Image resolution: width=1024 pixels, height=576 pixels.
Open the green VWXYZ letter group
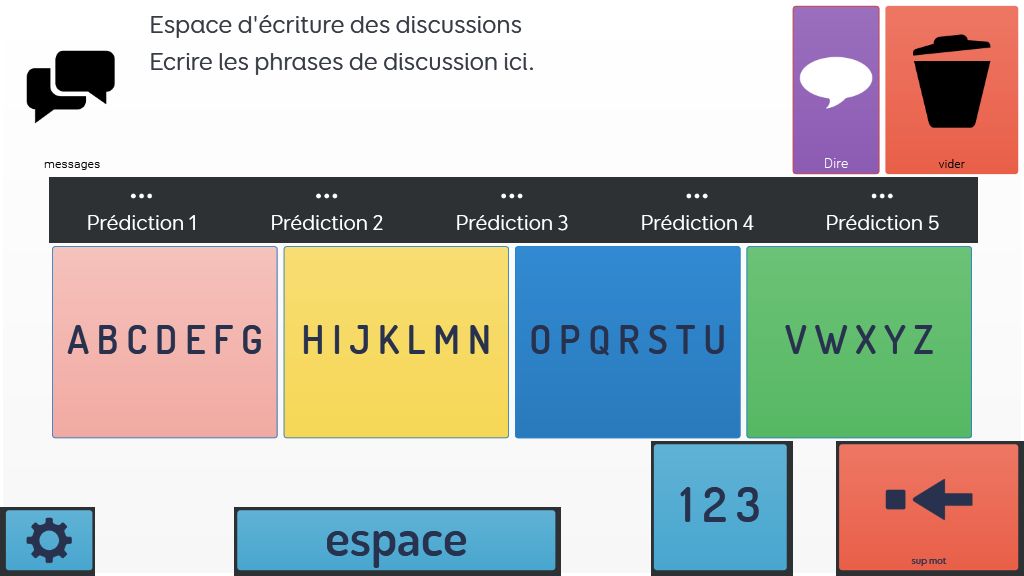[859, 342]
